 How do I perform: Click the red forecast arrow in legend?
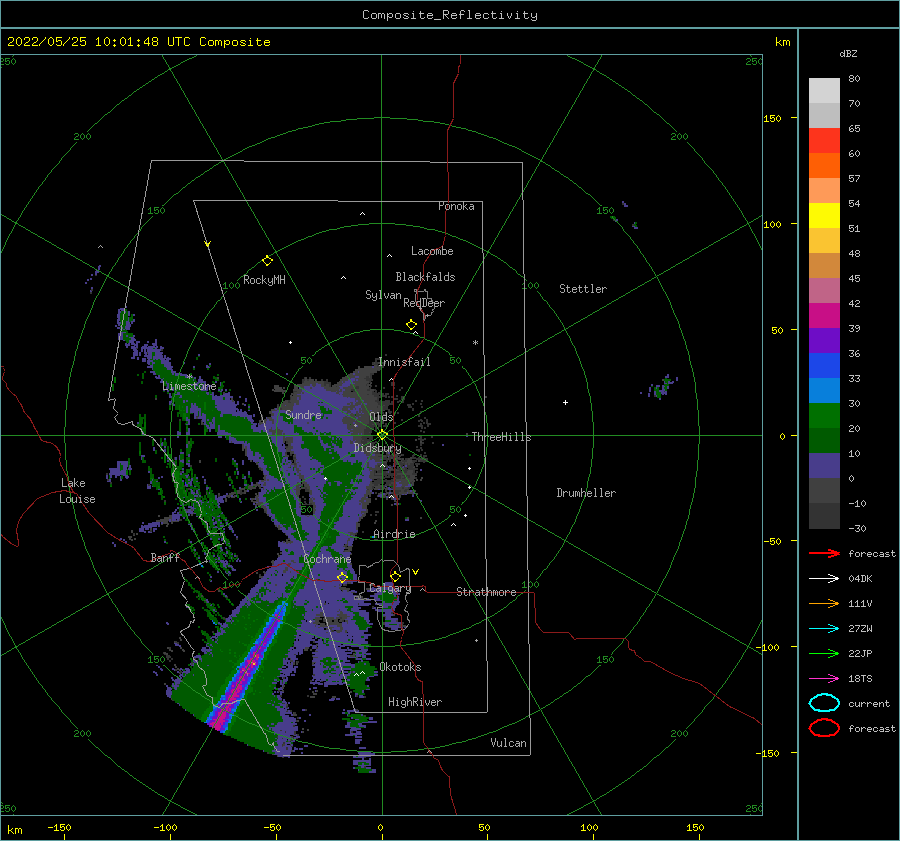(824, 553)
